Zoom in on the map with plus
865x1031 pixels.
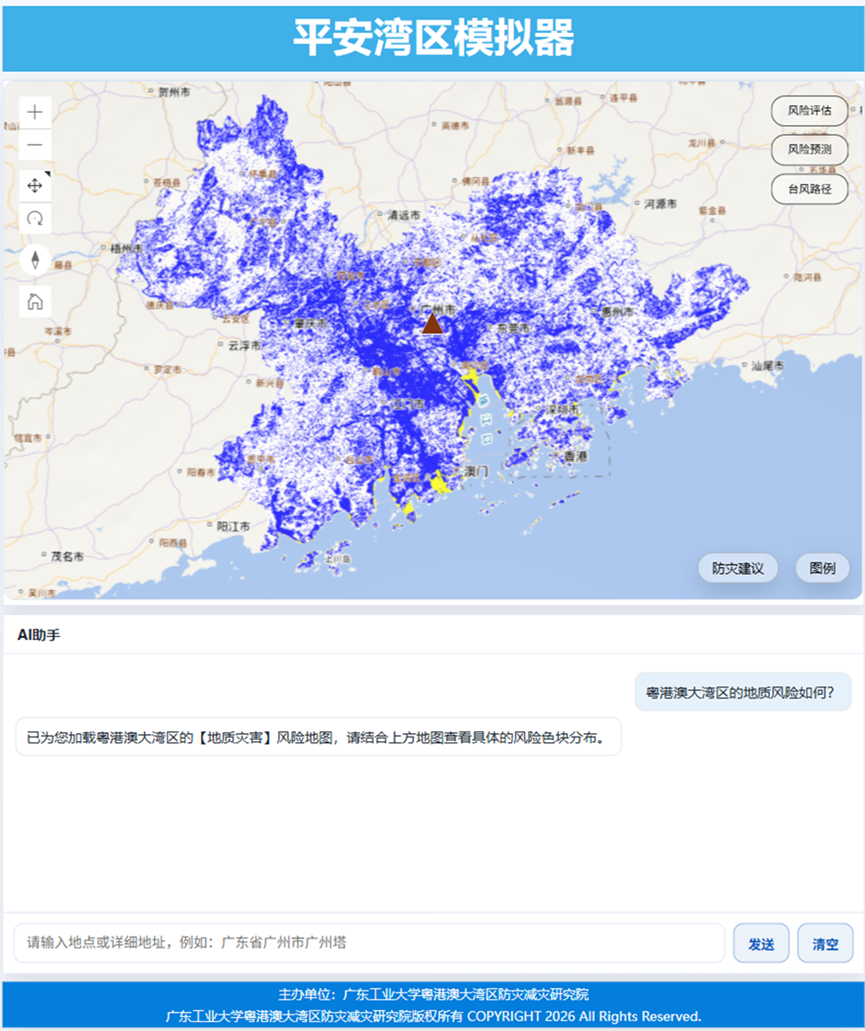[35, 112]
